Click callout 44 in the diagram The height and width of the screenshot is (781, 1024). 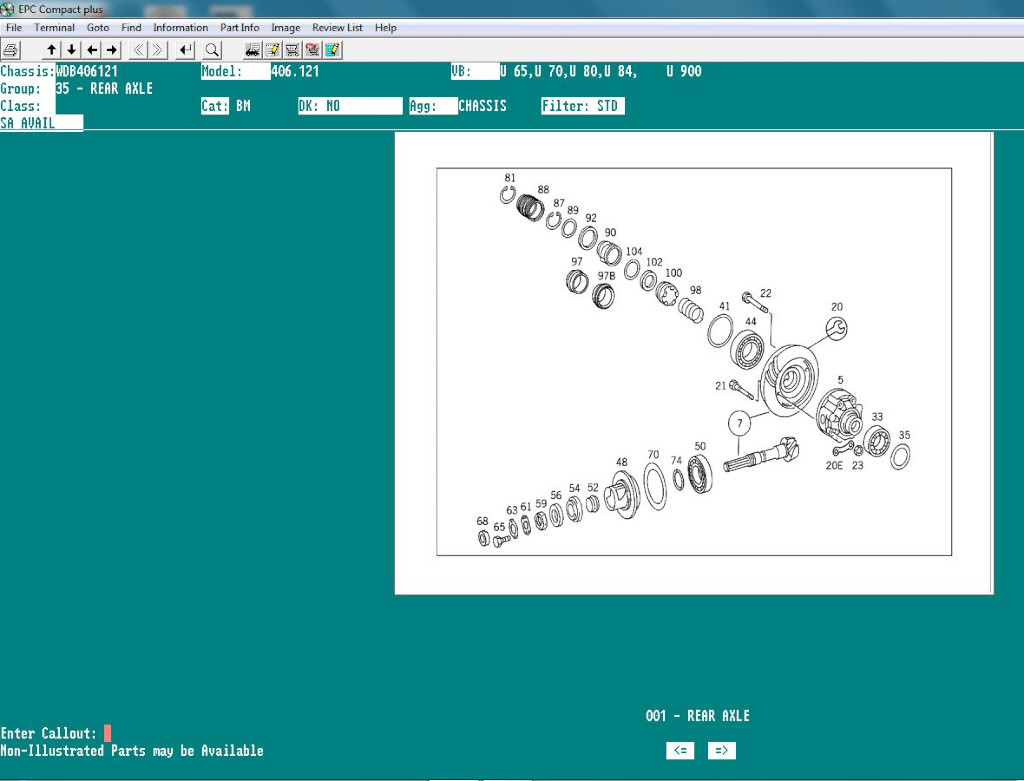click(751, 321)
